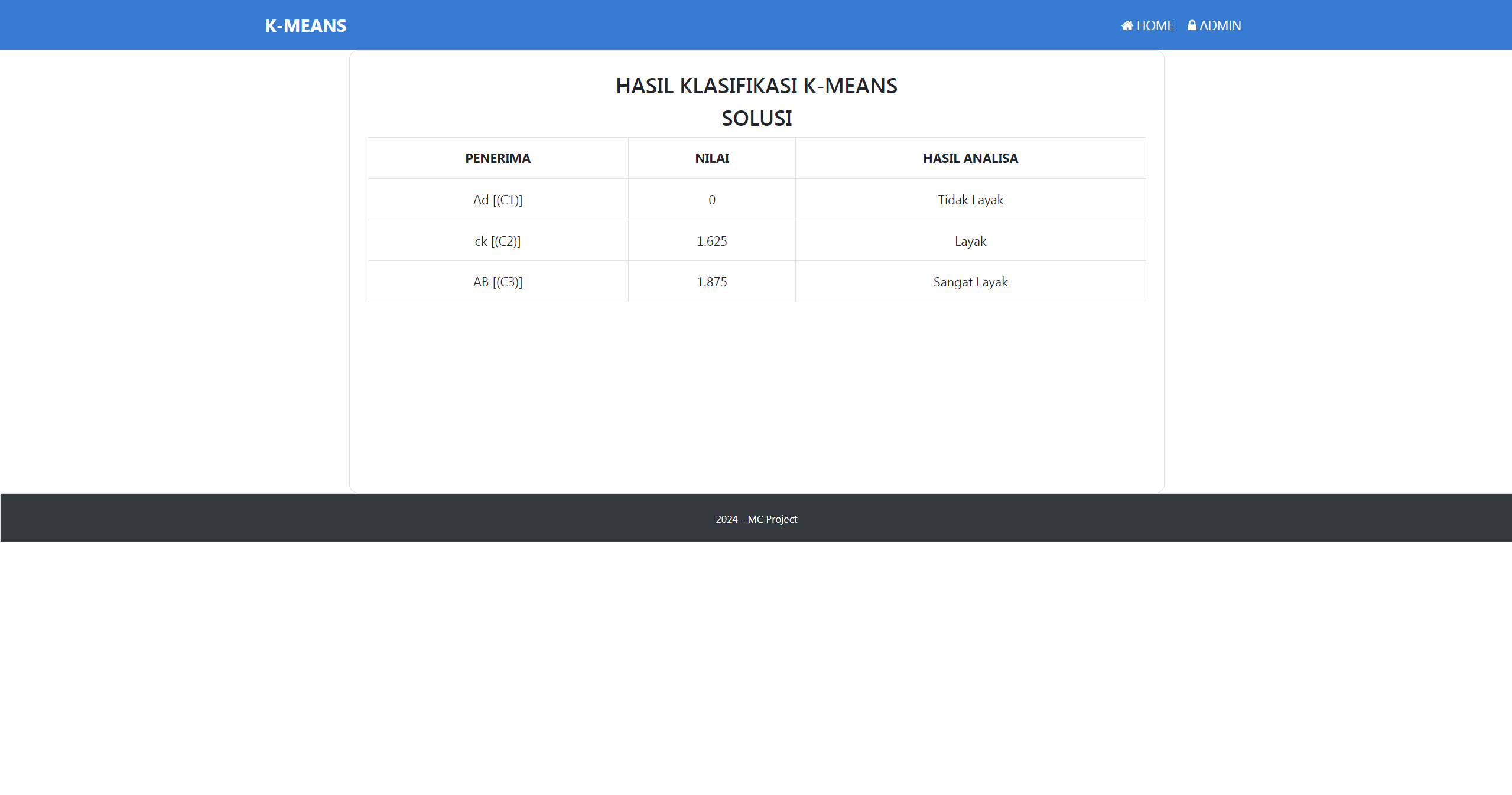Click the 2024 - MC Project footer text
The width and height of the screenshot is (1512, 795).
(x=756, y=519)
